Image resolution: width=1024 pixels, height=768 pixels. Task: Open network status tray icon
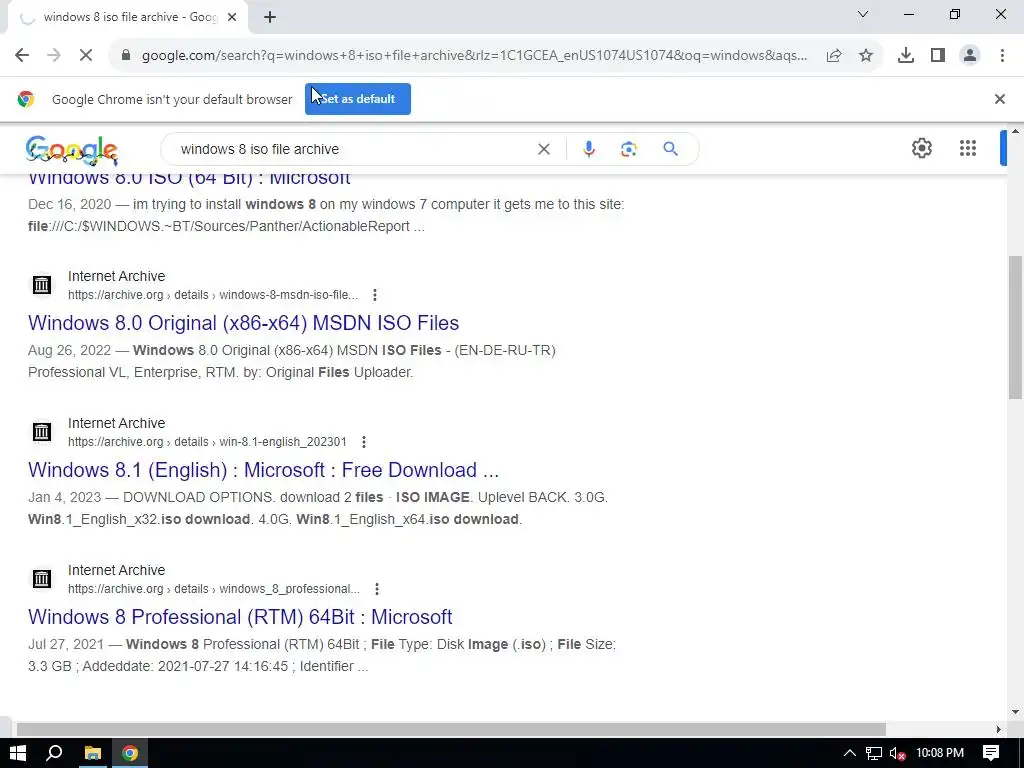874,753
